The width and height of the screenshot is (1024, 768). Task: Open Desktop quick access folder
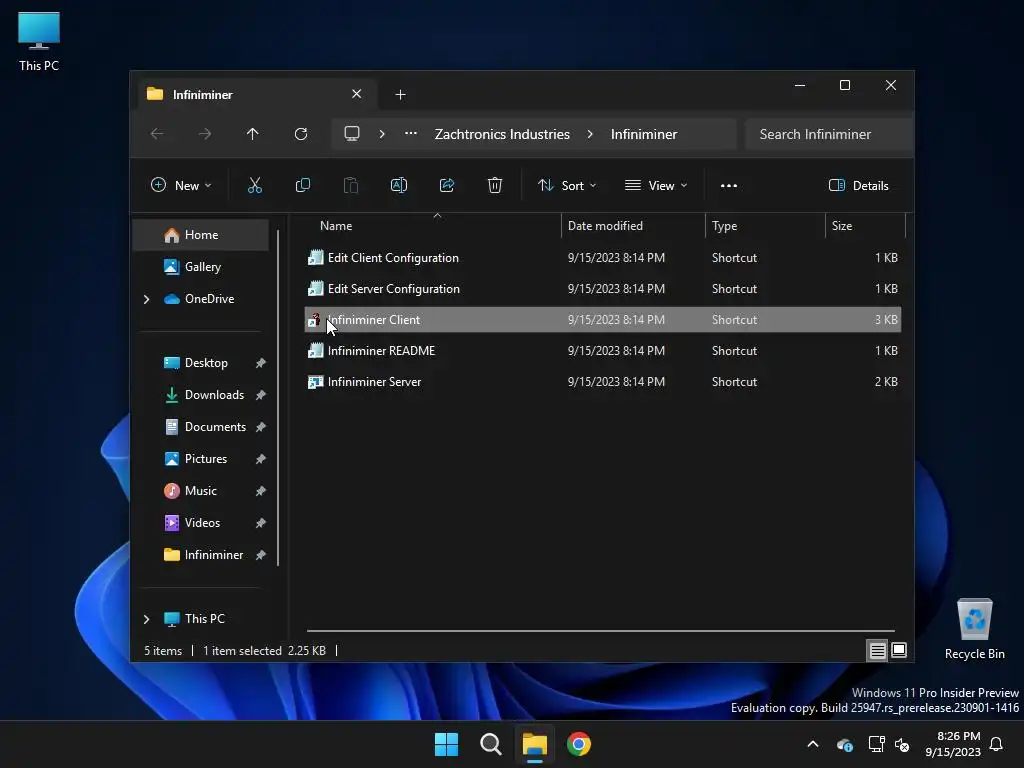click(x=200, y=362)
